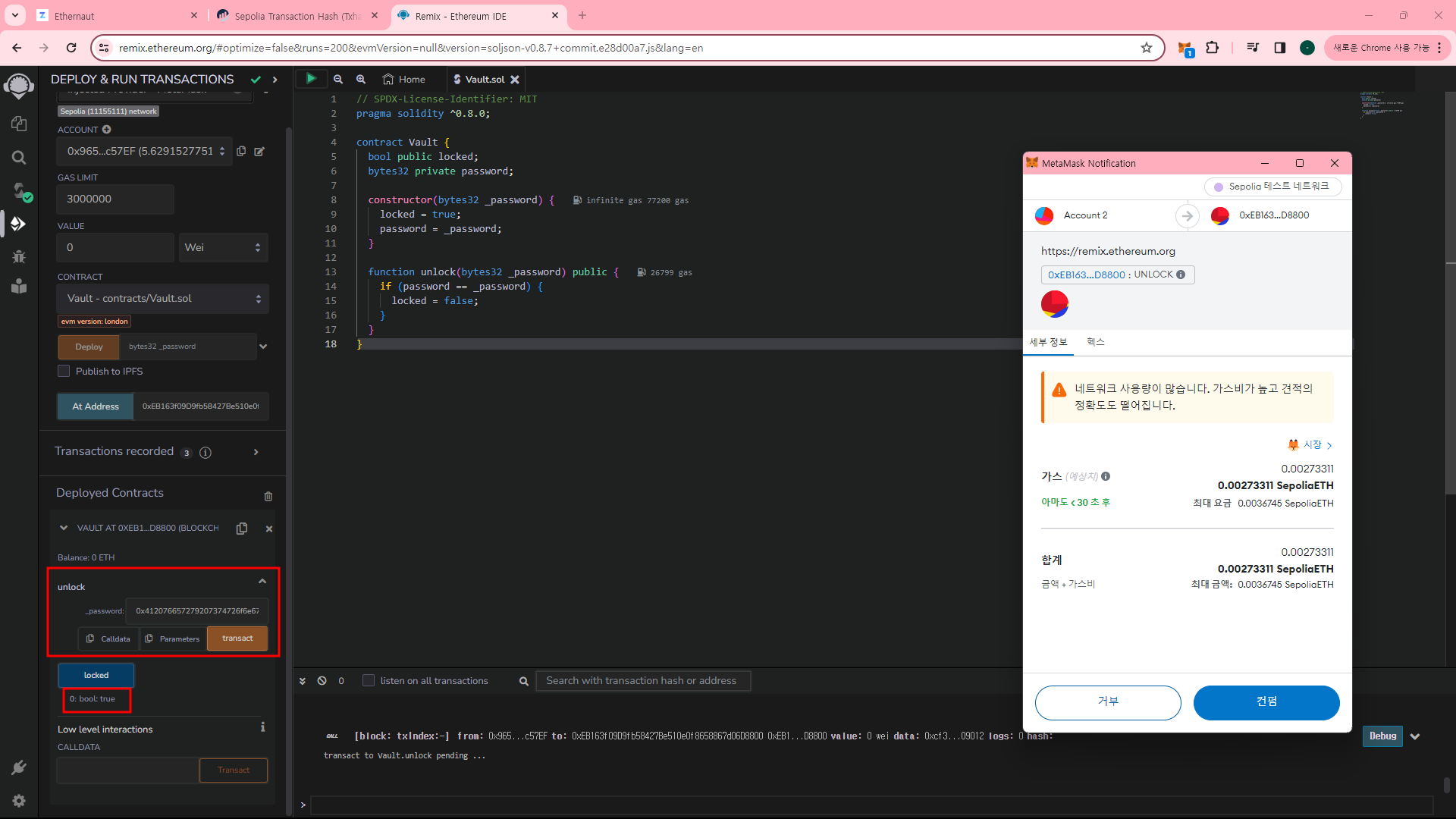The height and width of the screenshot is (819, 1456).
Task: Collapse the unlock function parameters
Action: [262, 582]
